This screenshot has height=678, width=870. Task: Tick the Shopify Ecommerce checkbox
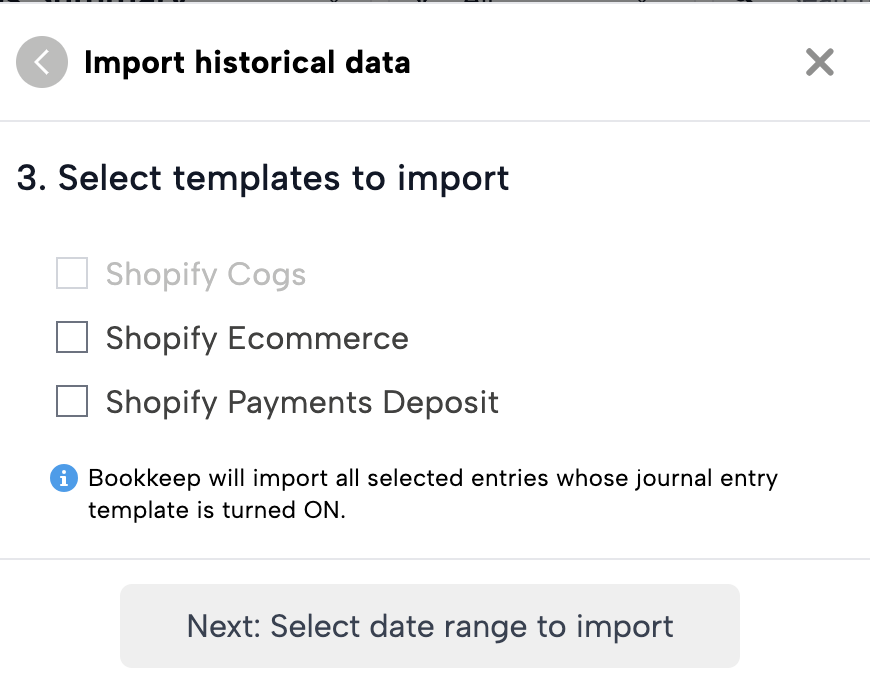pos(72,338)
